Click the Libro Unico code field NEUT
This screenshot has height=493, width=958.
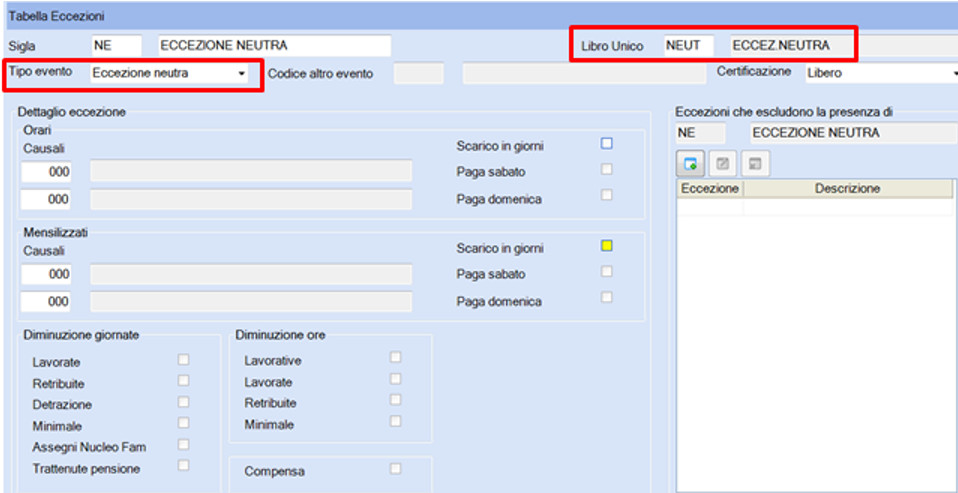tap(689, 46)
